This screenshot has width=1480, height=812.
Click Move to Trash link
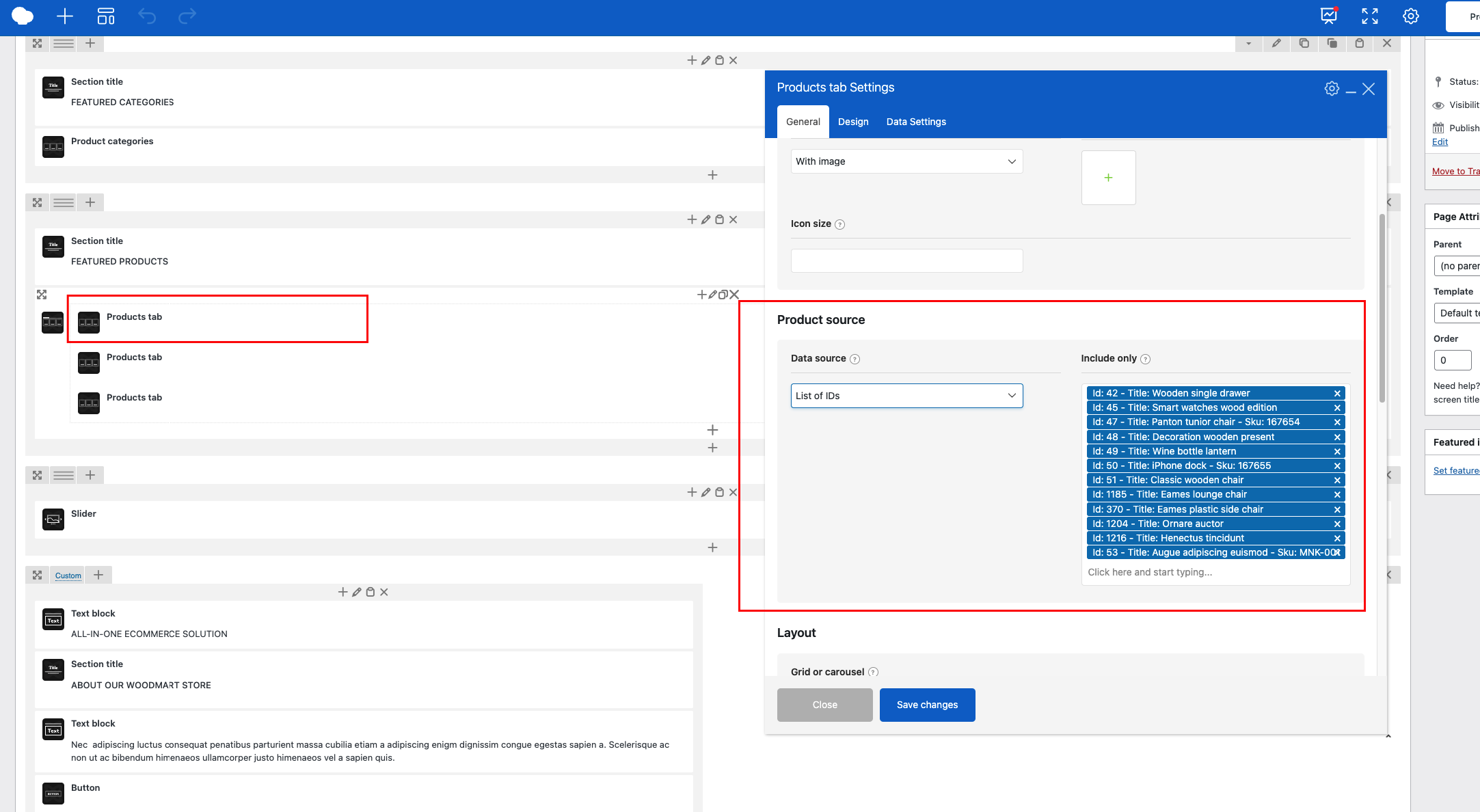click(x=1456, y=171)
